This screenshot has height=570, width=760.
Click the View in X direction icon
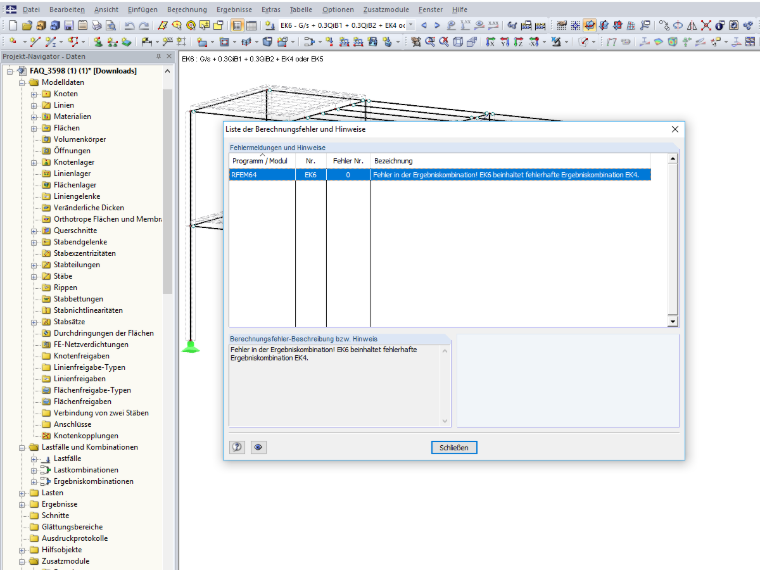490,42
